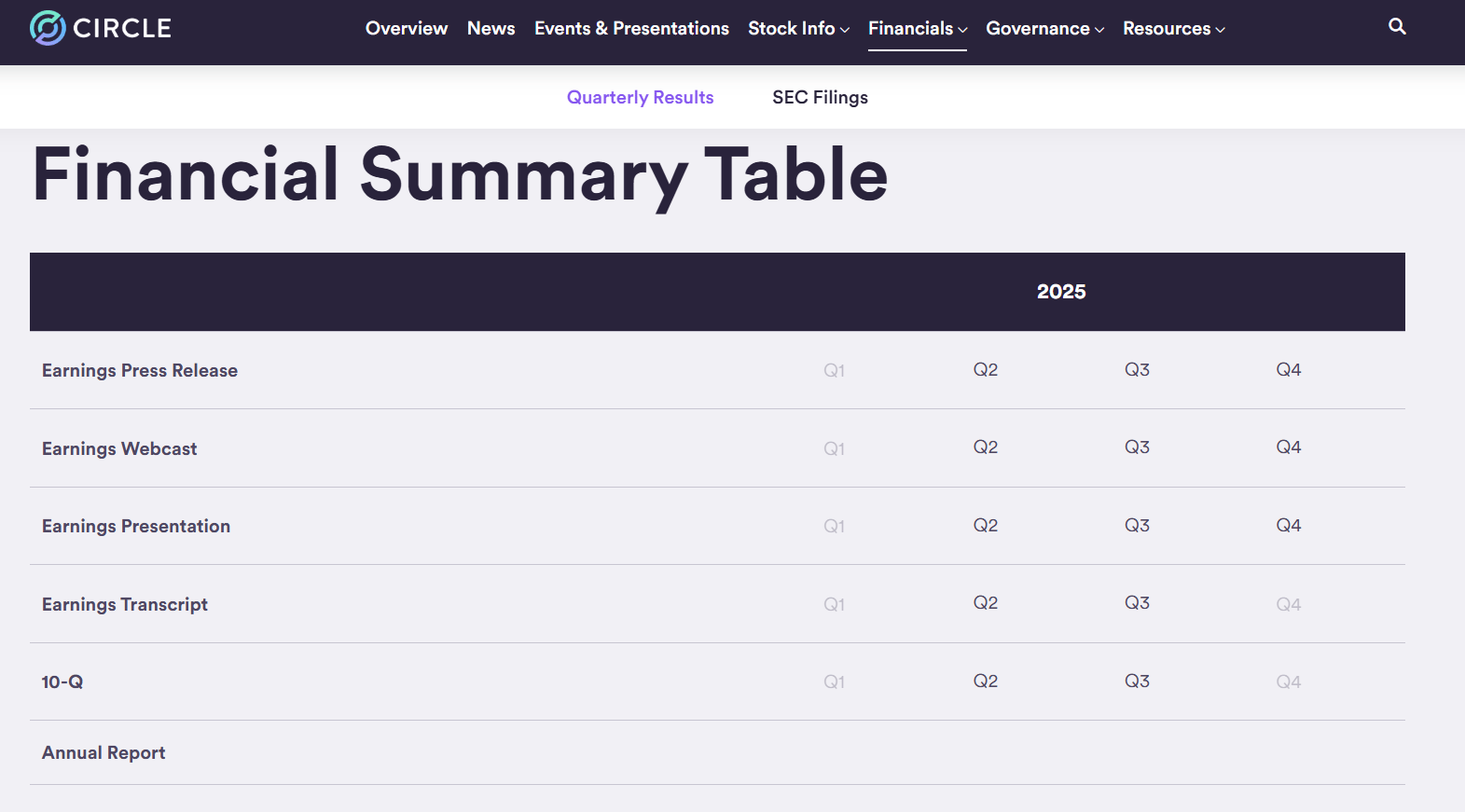Screen dimensions: 1465x812
Task: Open the News menu item
Action: pyautogui.click(x=491, y=29)
